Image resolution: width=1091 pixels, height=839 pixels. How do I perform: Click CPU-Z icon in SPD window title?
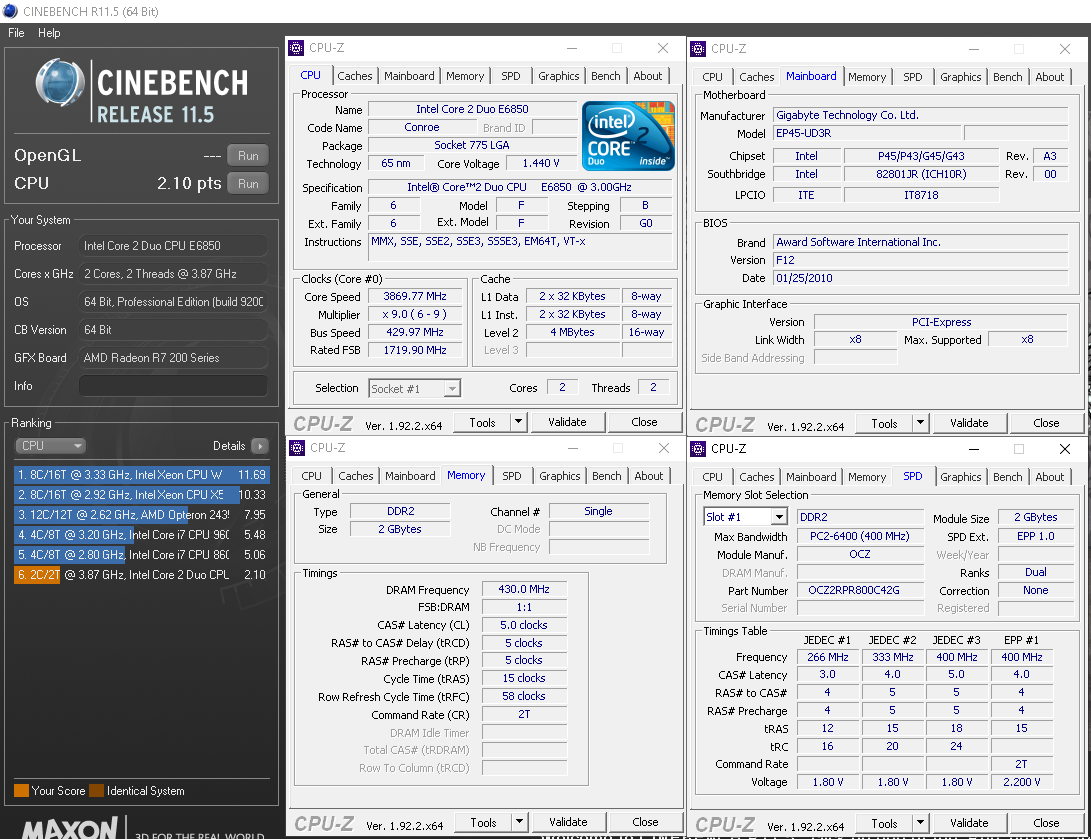coord(698,449)
